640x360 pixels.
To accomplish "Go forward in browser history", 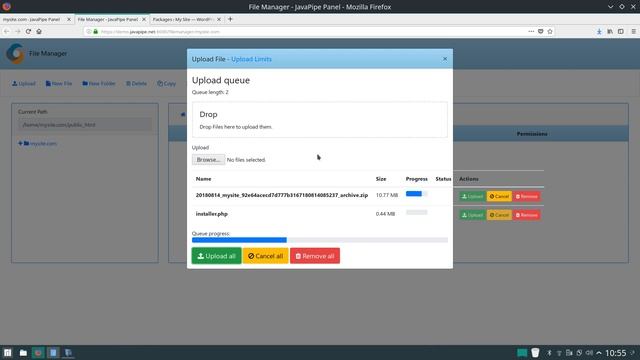I will [18, 31].
